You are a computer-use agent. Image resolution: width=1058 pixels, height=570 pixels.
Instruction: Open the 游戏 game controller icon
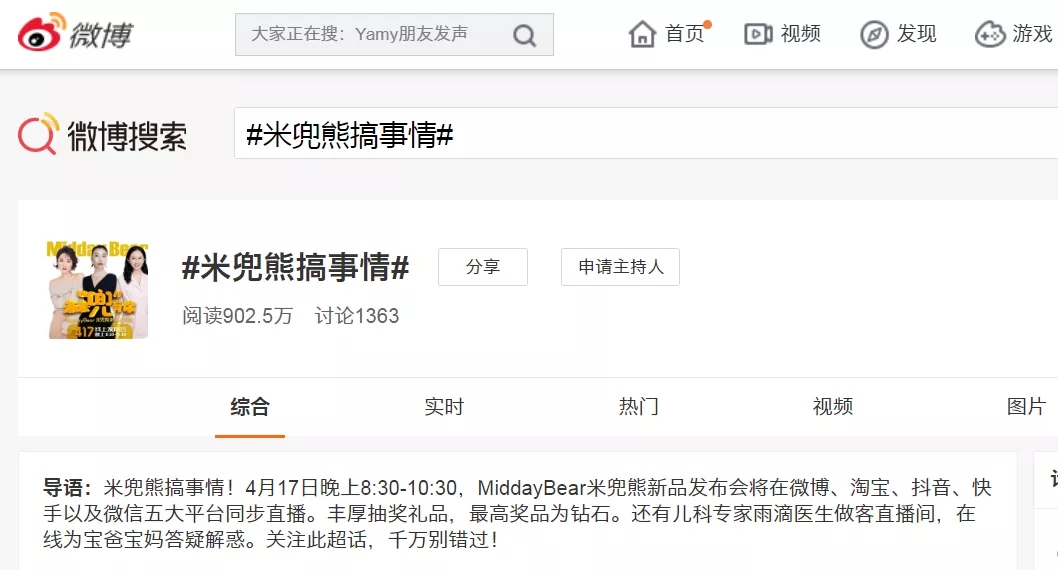[x=990, y=34]
